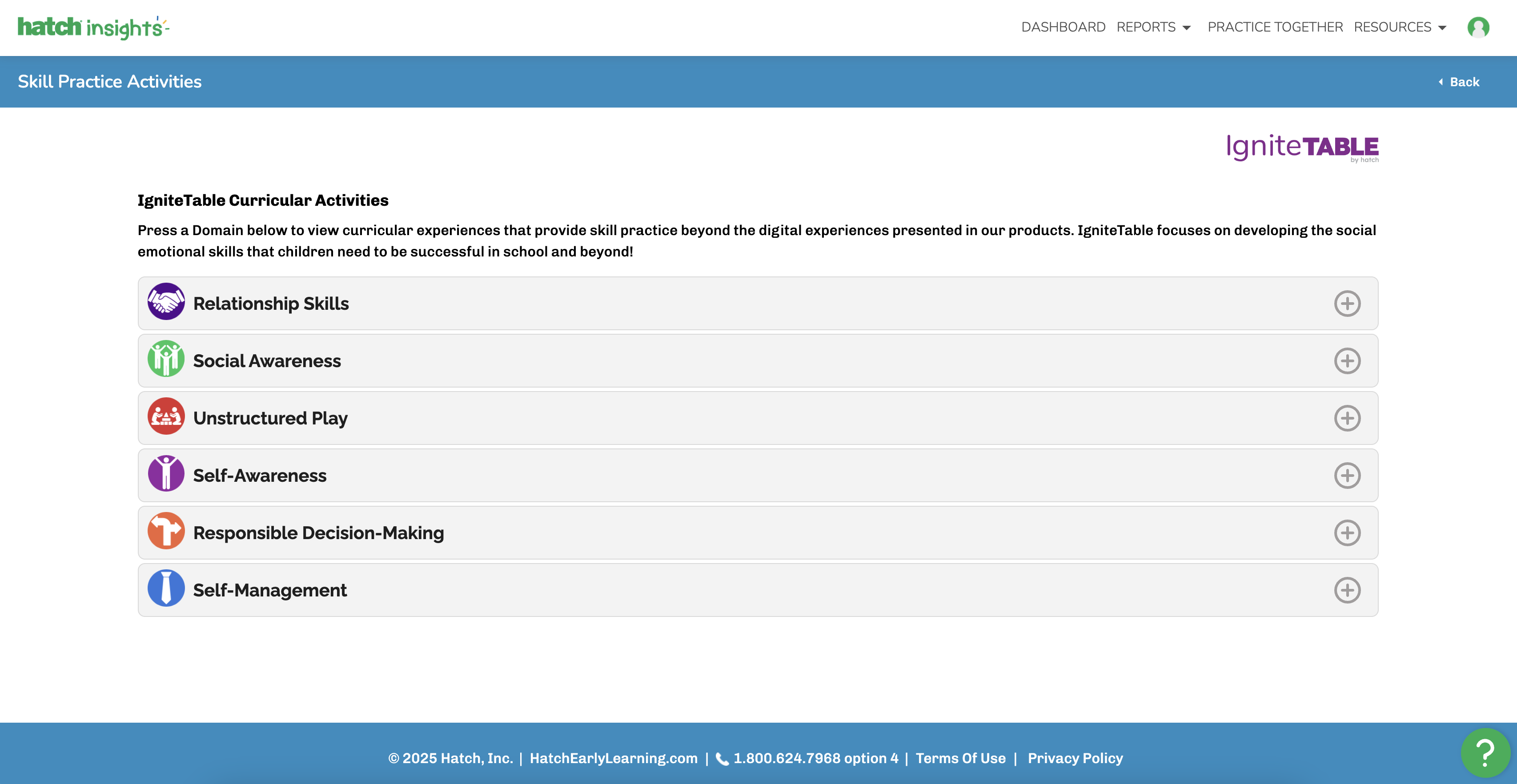Image resolution: width=1517 pixels, height=784 pixels.
Task: Click the Relationship Skills handshake icon
Action: 166,302
